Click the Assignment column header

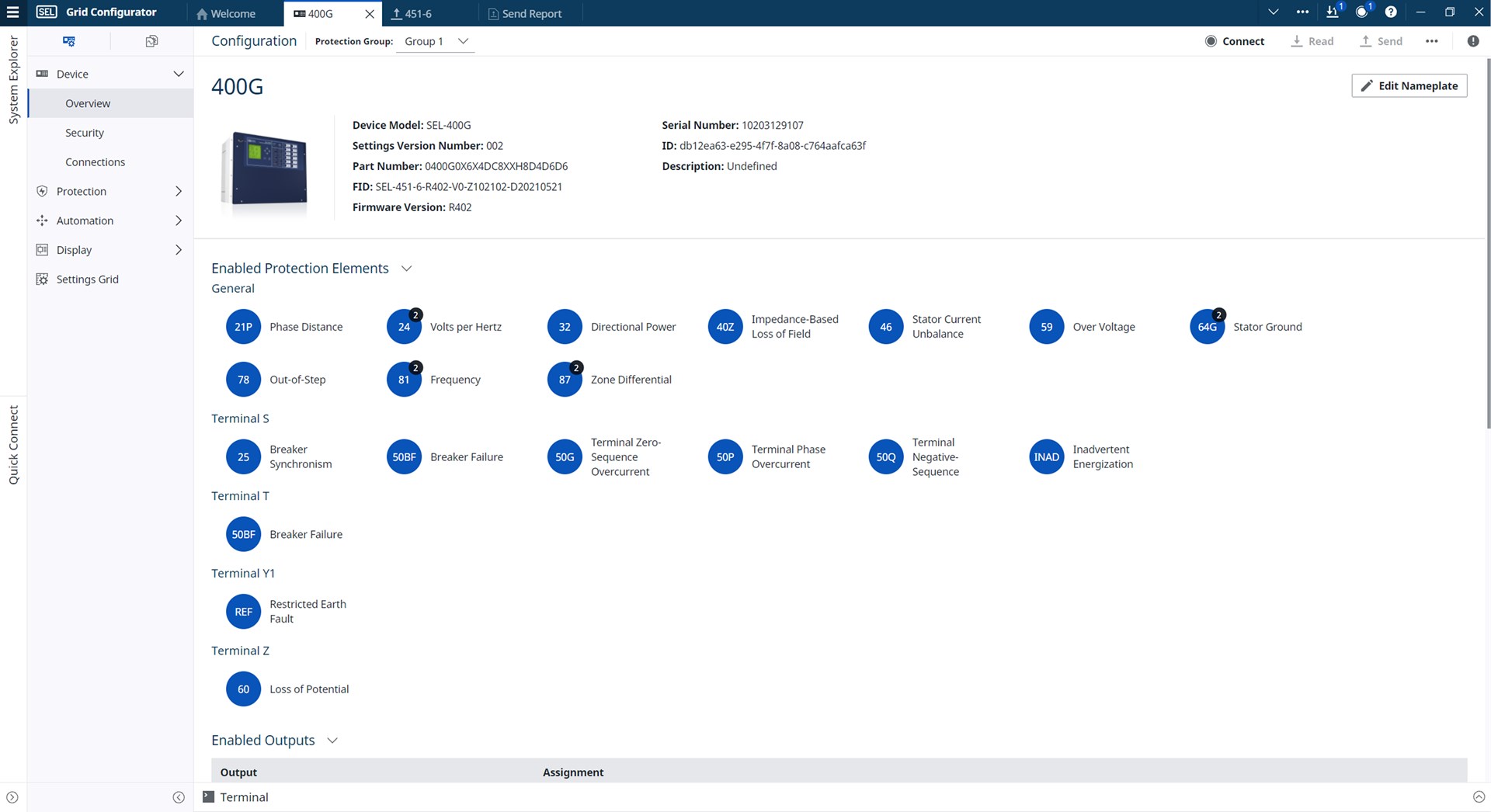(573, 772)
